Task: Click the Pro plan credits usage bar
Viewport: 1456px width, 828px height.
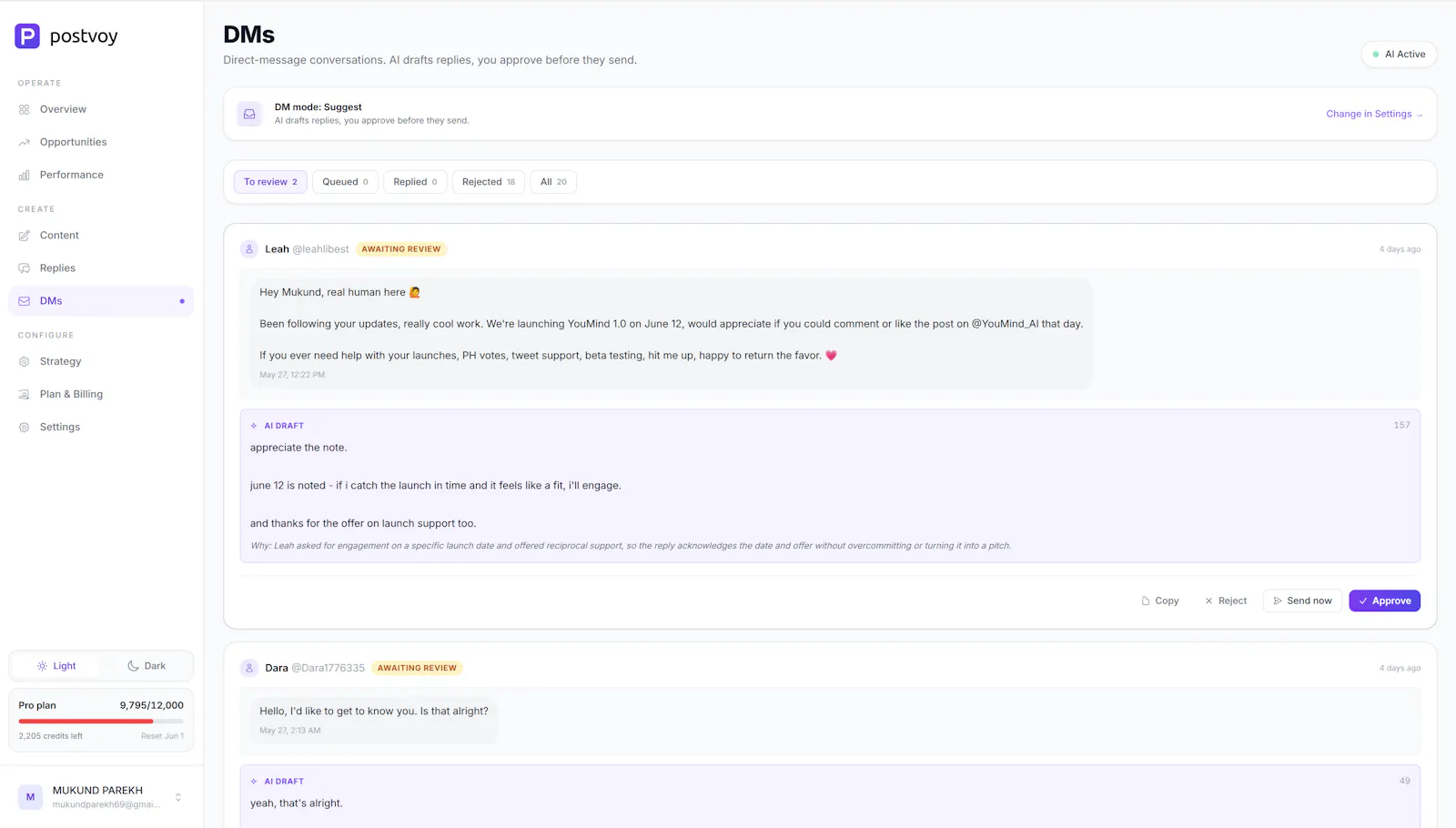Action: 101,722
